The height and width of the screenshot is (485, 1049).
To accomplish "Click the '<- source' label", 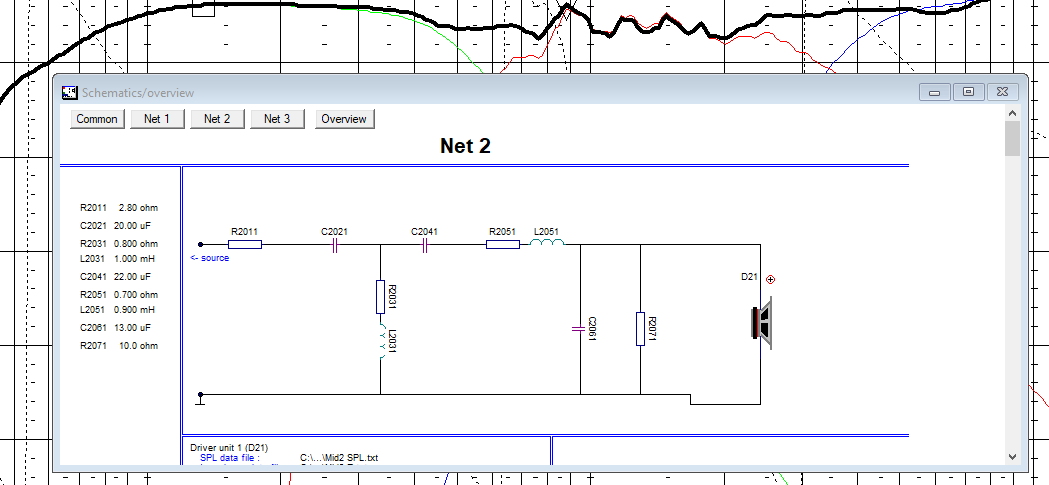I will (209, 258).
